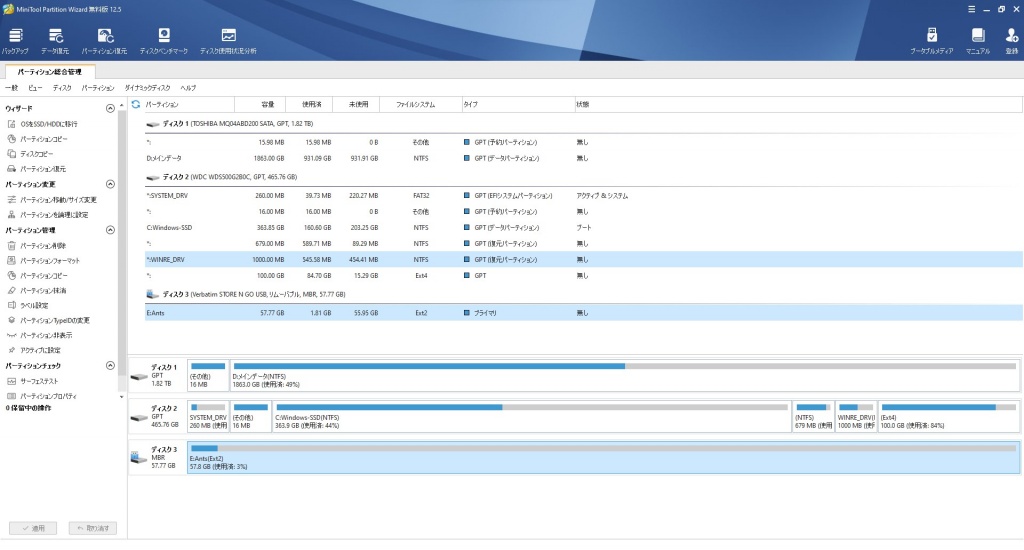Open the 一般 menu
Screen dimensions: 1024x550
(12, 88)
